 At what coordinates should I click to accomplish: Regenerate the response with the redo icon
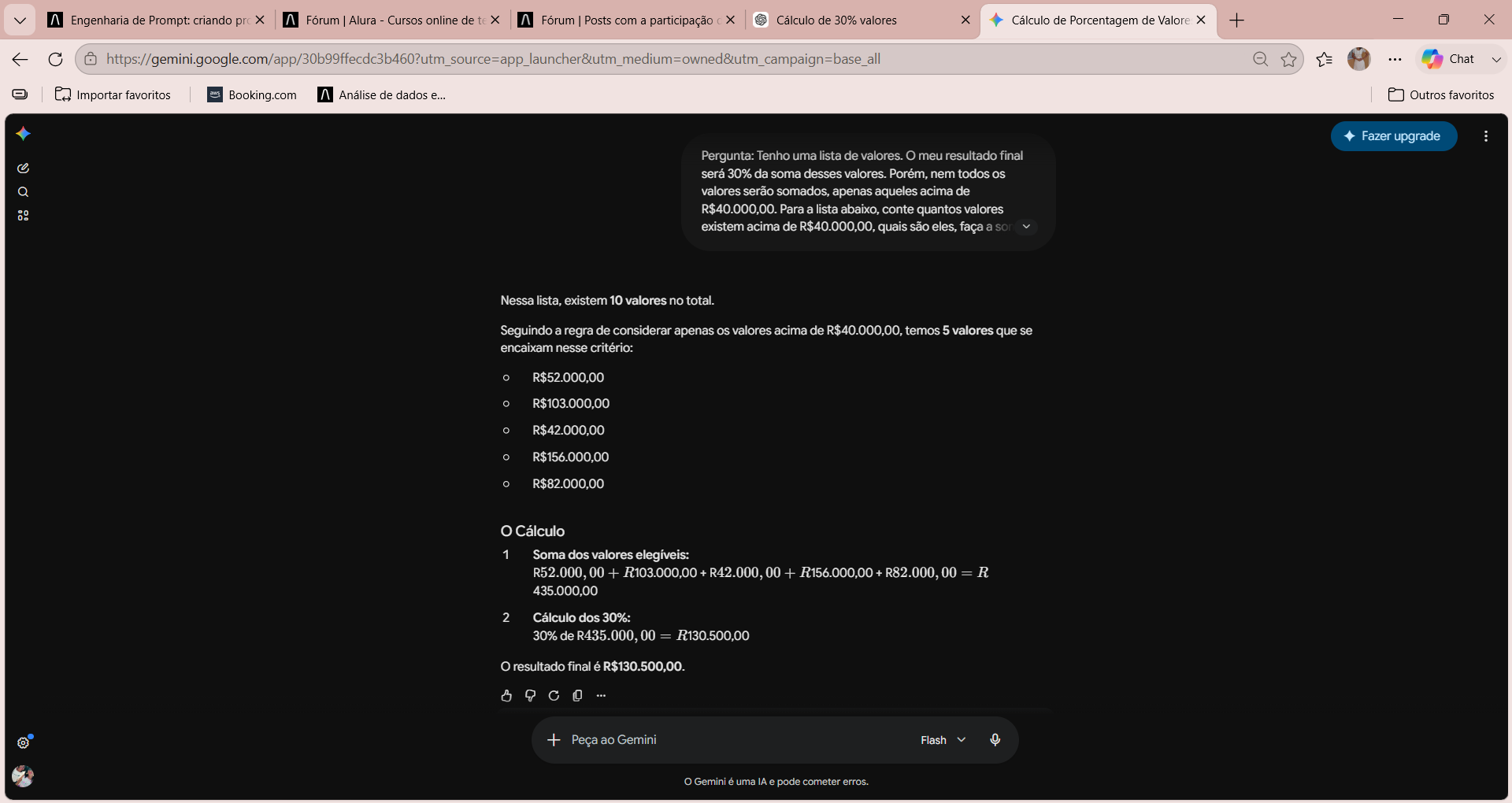tap(554, 695)
